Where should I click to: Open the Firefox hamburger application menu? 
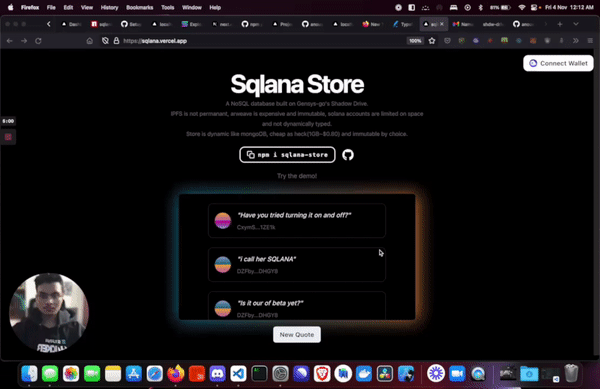(x=590, y=41)
